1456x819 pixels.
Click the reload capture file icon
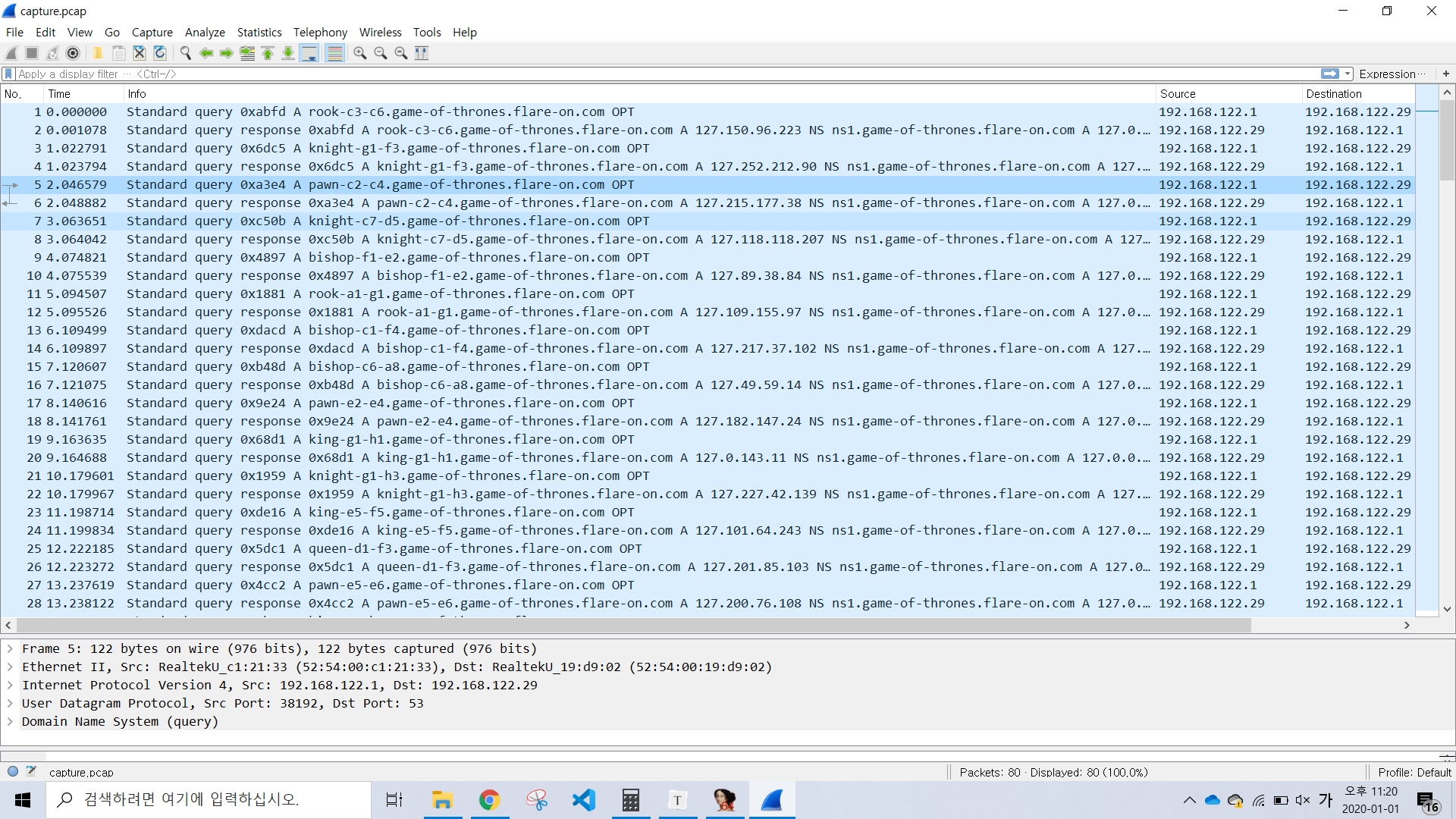(160, 53)
